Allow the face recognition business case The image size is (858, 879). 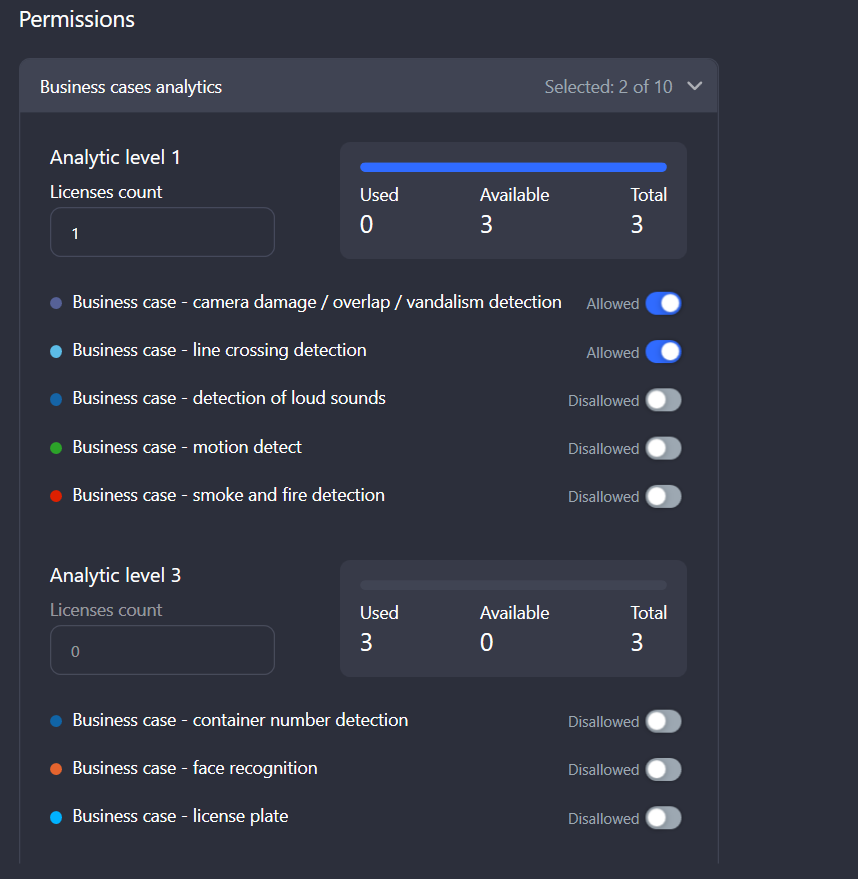tap(663, 769)
